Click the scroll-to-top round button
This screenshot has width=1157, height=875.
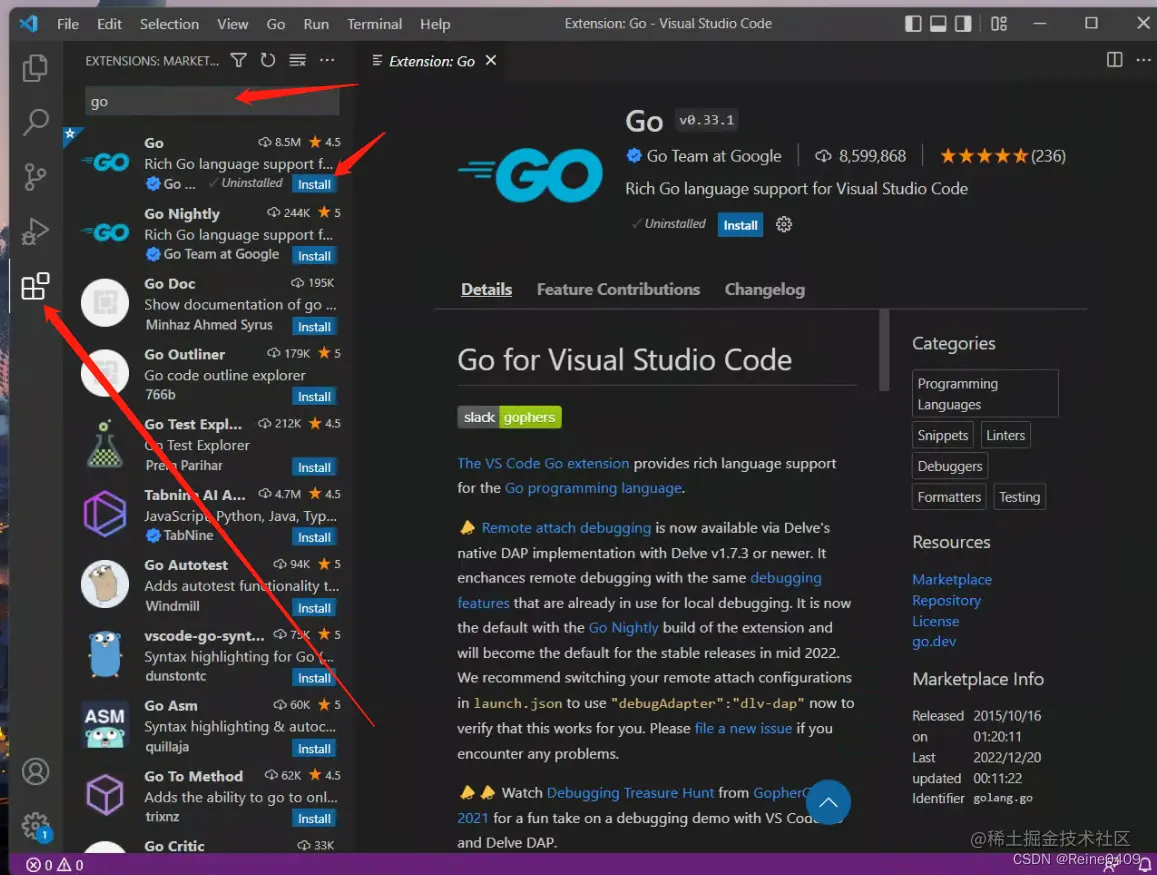point(828,802)
